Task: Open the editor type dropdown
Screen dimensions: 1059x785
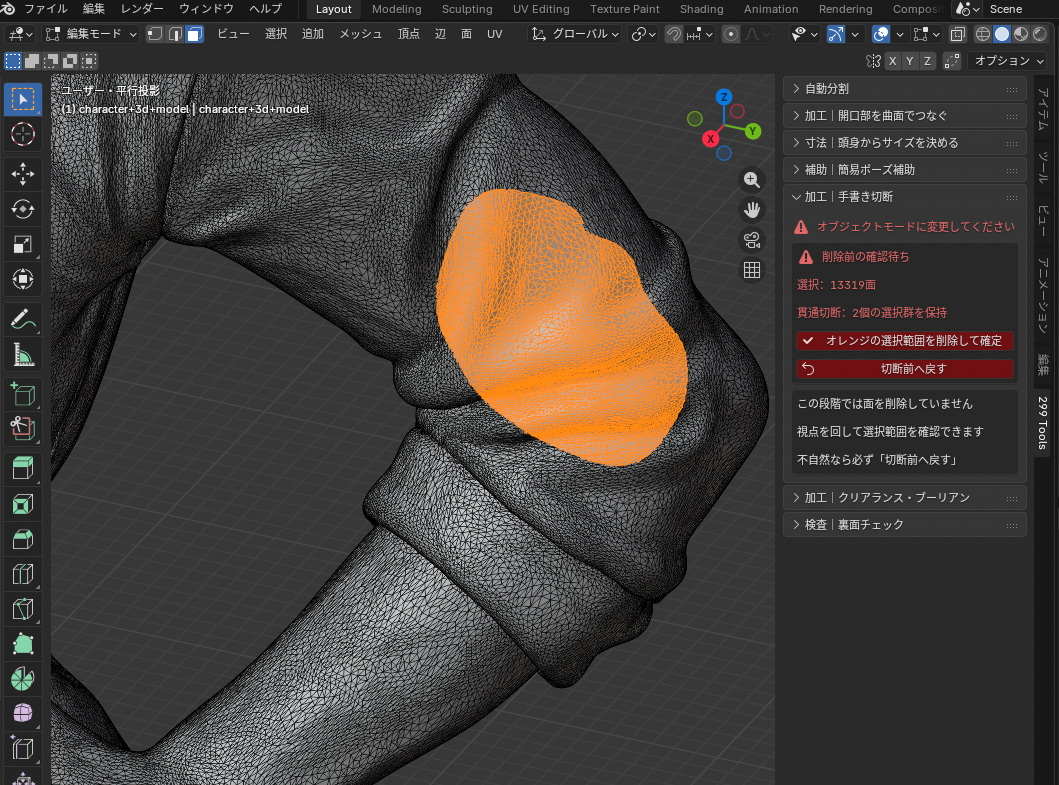Action: (x=20, y=34)
